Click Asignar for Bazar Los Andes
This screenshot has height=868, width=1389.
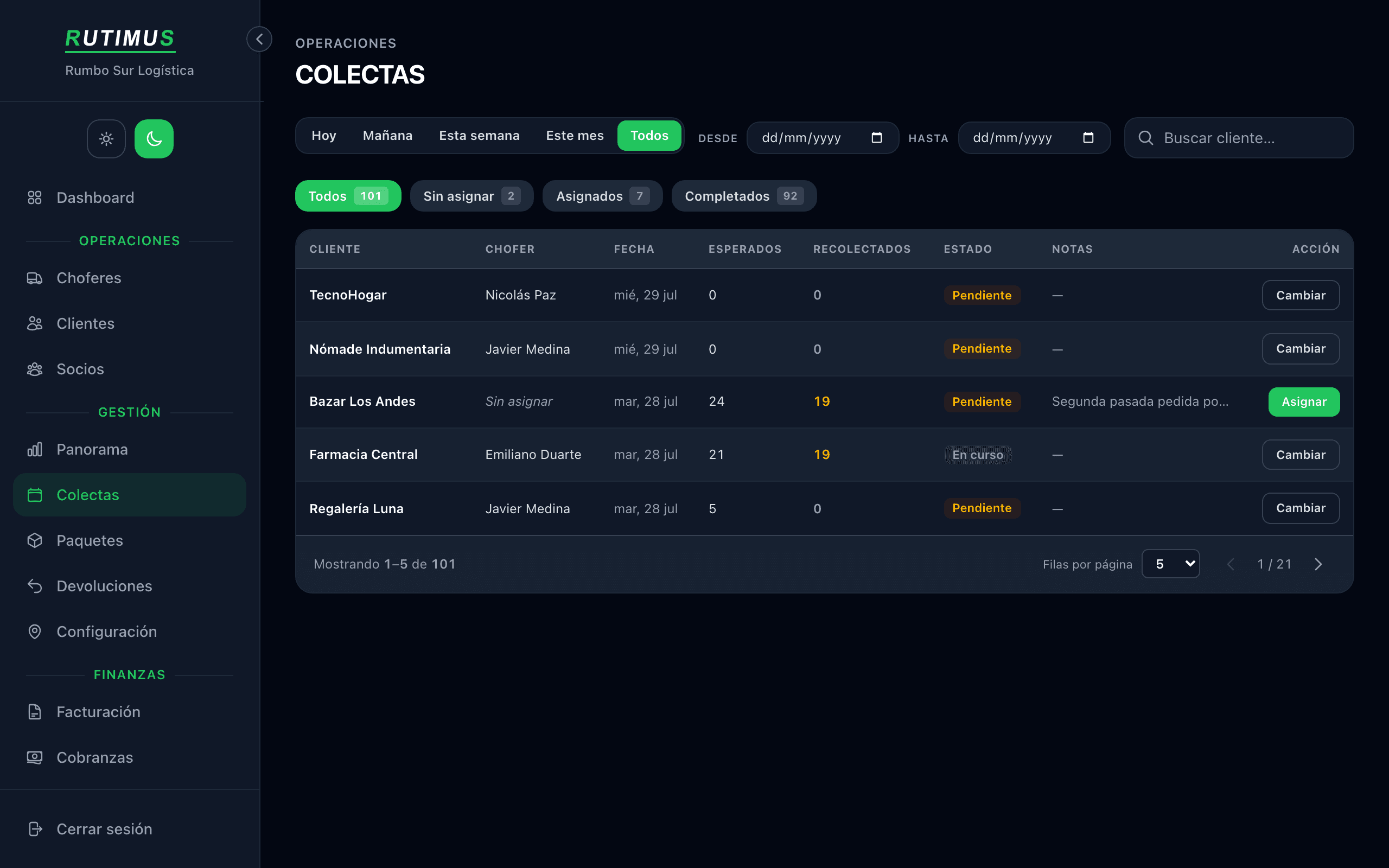pos(1304,402)
